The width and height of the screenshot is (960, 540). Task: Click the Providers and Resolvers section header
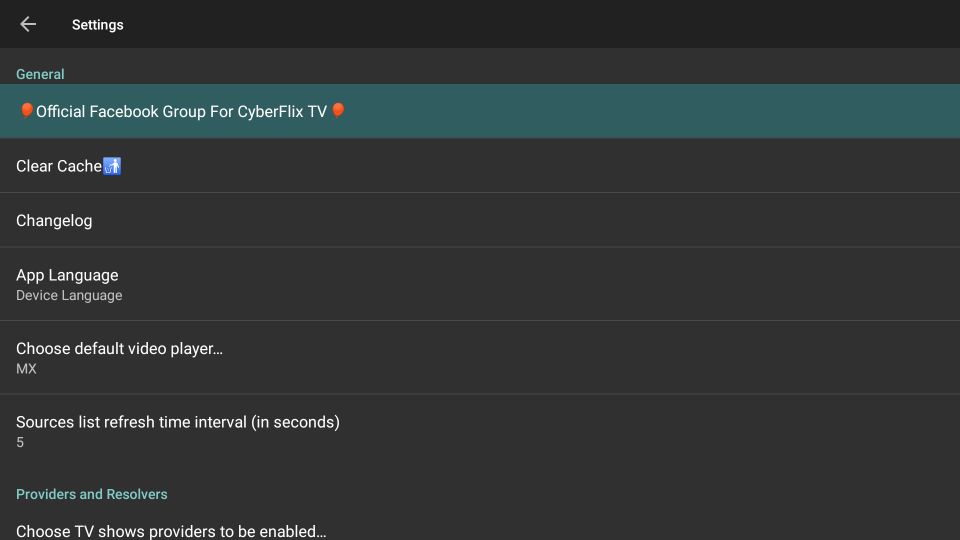click(x=92, y=494)
